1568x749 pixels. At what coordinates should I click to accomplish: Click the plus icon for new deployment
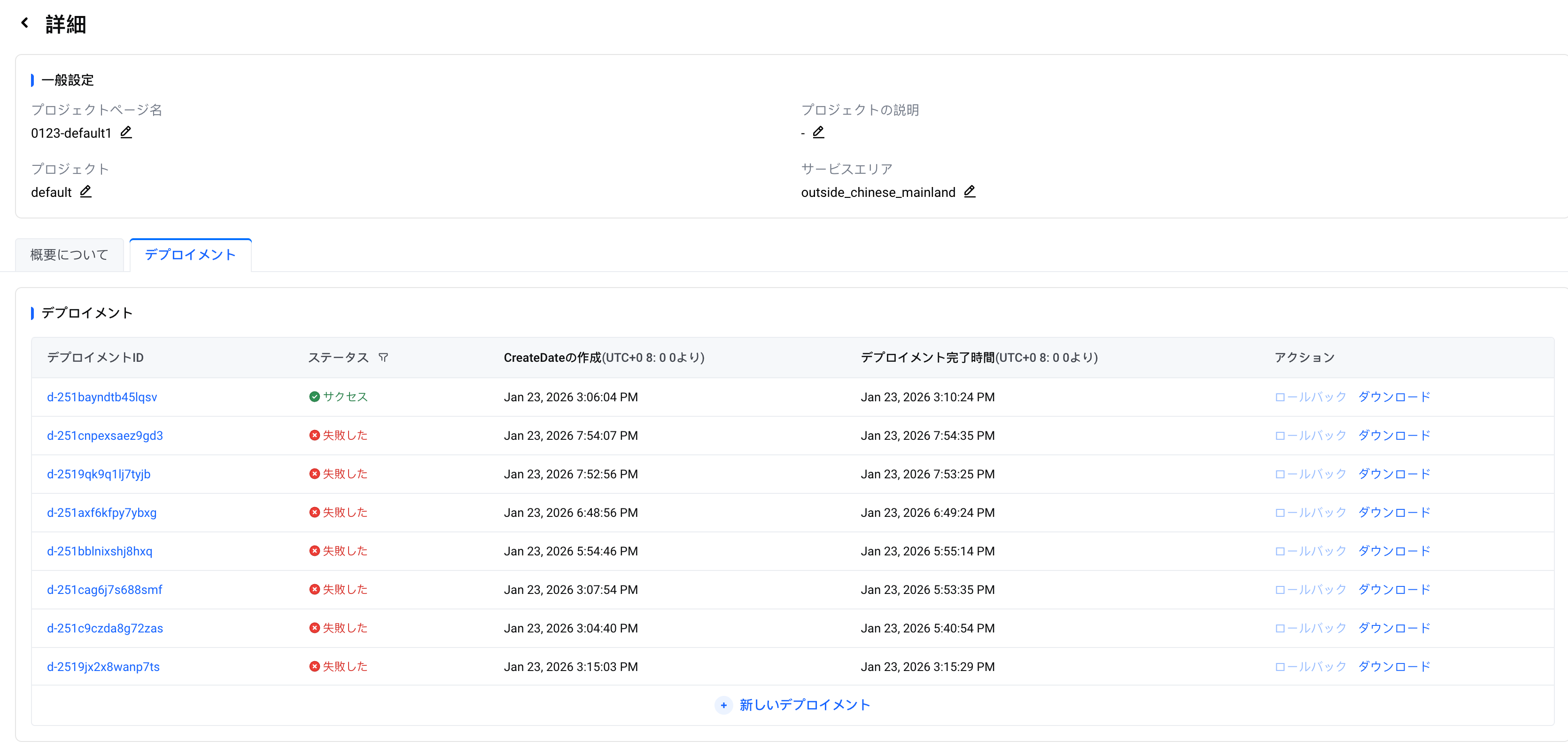click(x=723, y=705)
